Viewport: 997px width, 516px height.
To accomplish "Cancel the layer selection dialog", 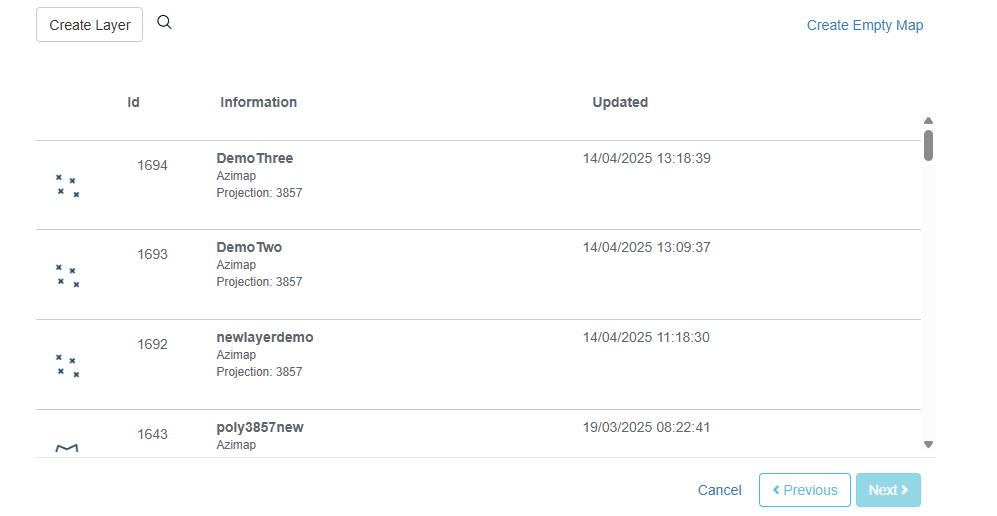I will point(719,490).
